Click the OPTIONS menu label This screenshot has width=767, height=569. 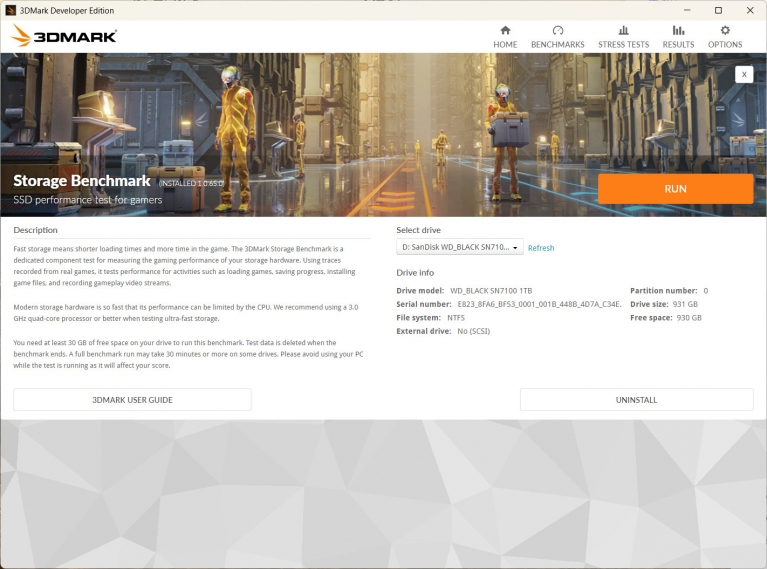coord(725,45)
